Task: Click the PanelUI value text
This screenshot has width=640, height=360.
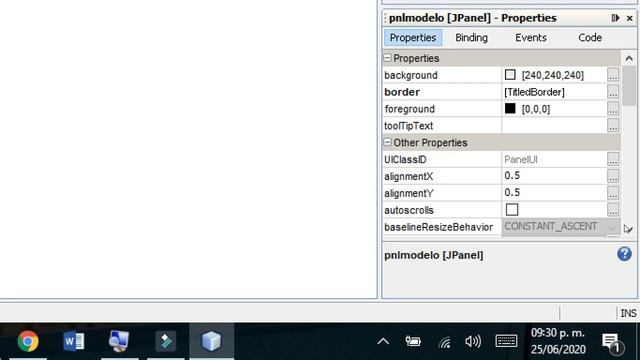Action: [520, 160]
